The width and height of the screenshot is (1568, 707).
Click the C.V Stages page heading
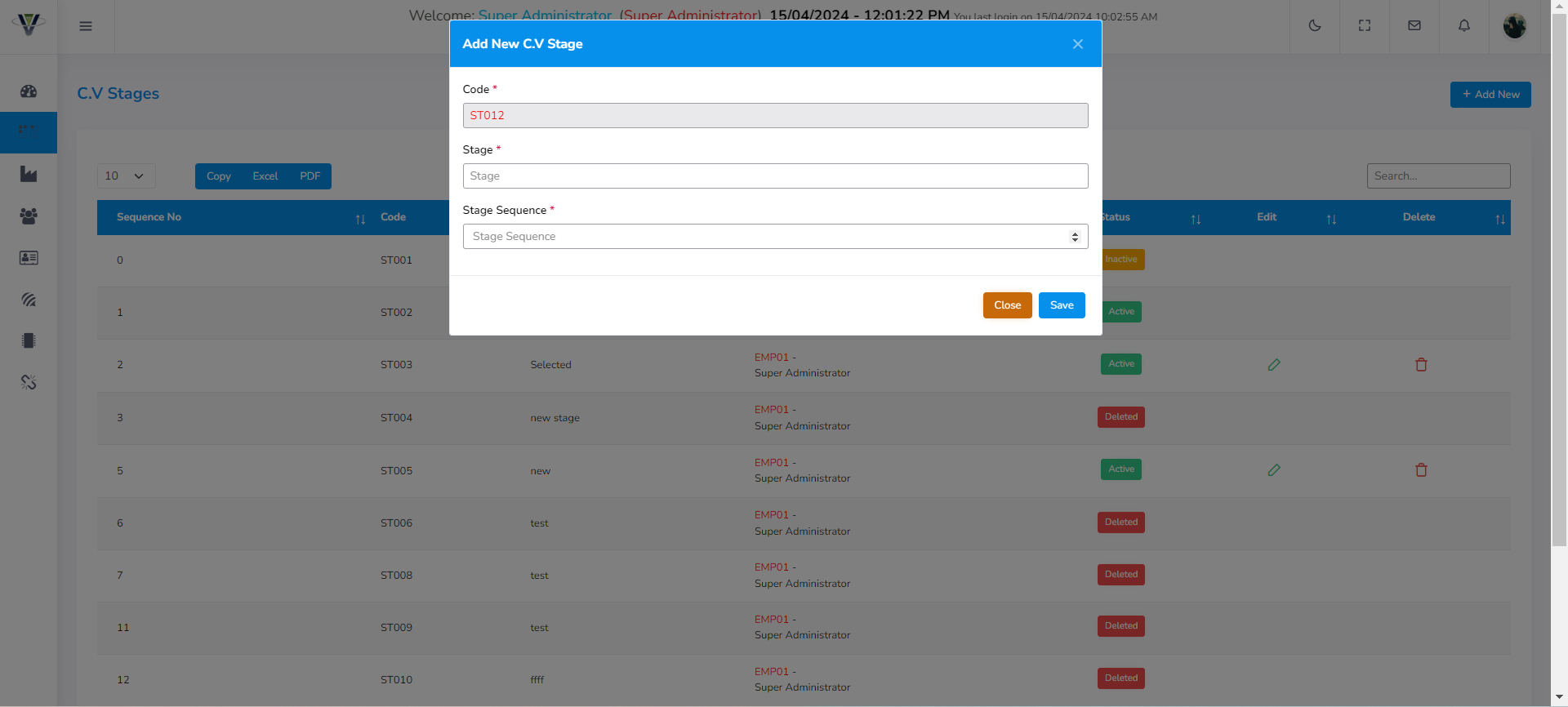[118, 94]
